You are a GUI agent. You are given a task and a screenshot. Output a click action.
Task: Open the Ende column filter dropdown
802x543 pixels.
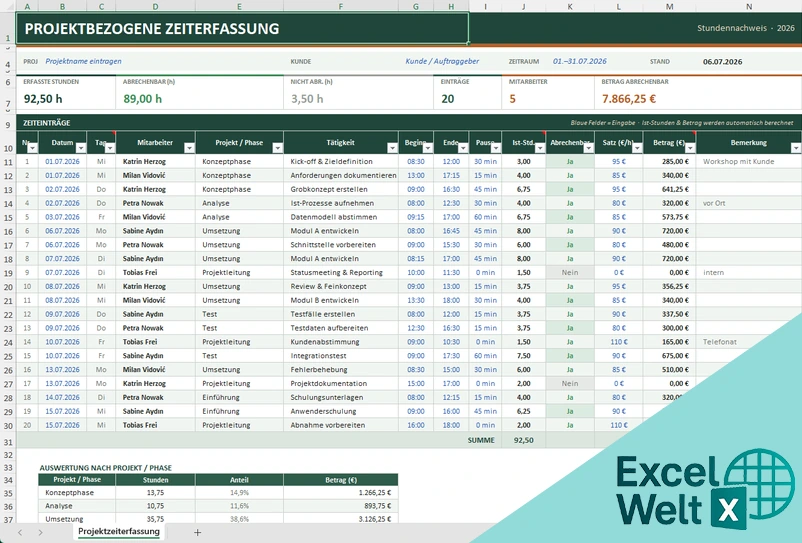pos(463,148)
